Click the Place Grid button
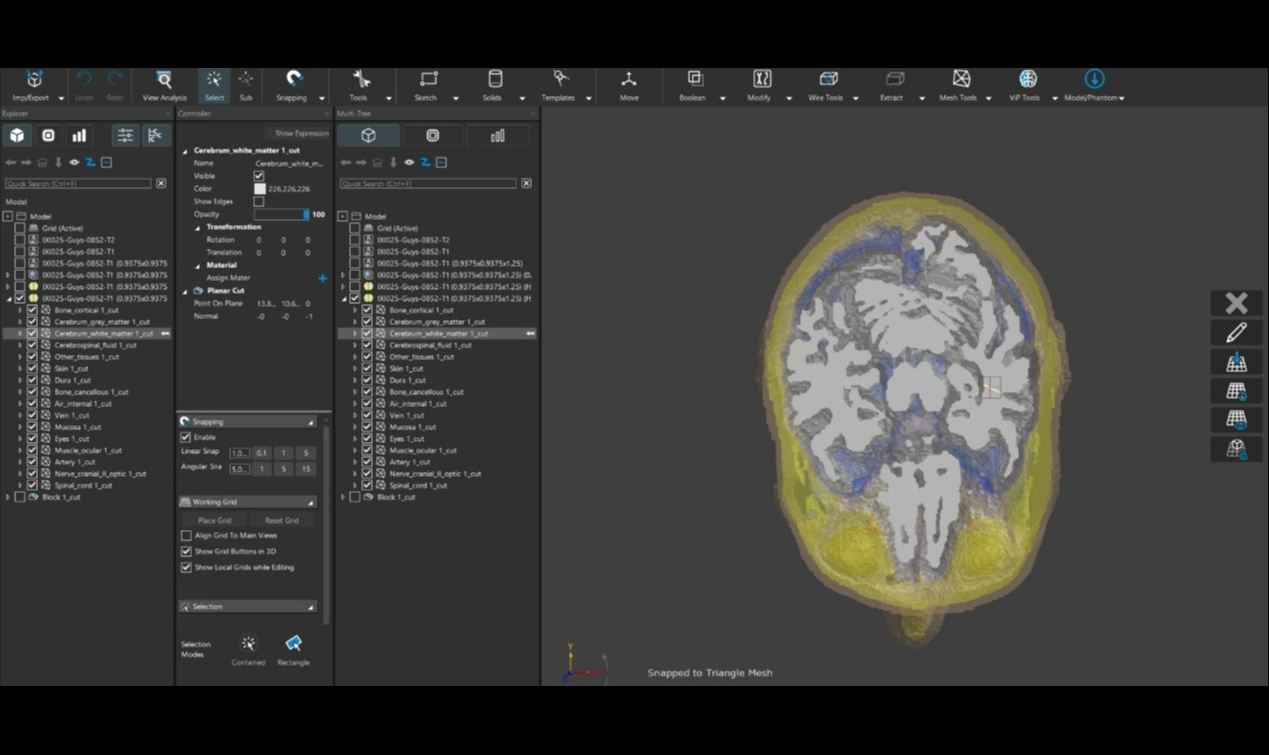 coord(215,520)
